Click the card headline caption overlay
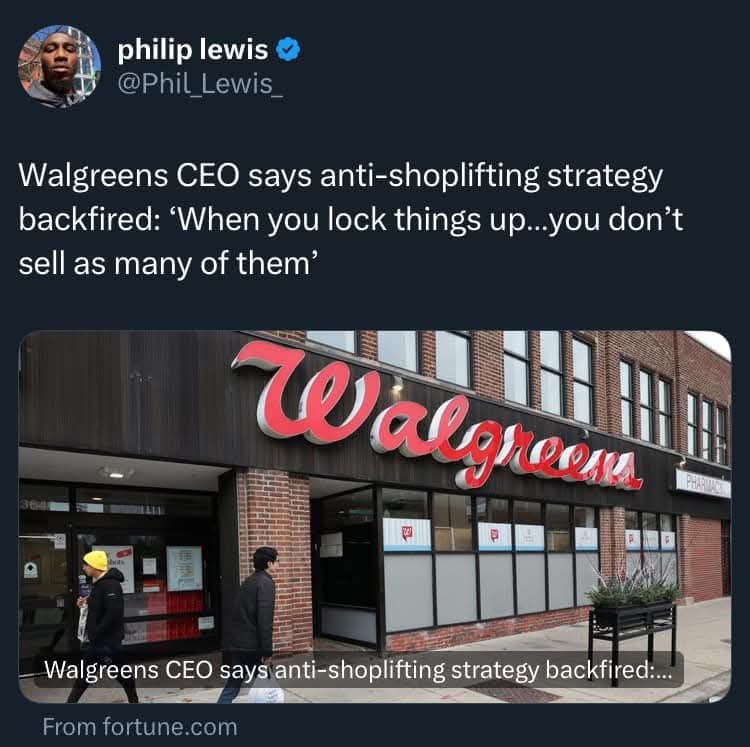This screenshot has width=750, height=747. point(358,670)
